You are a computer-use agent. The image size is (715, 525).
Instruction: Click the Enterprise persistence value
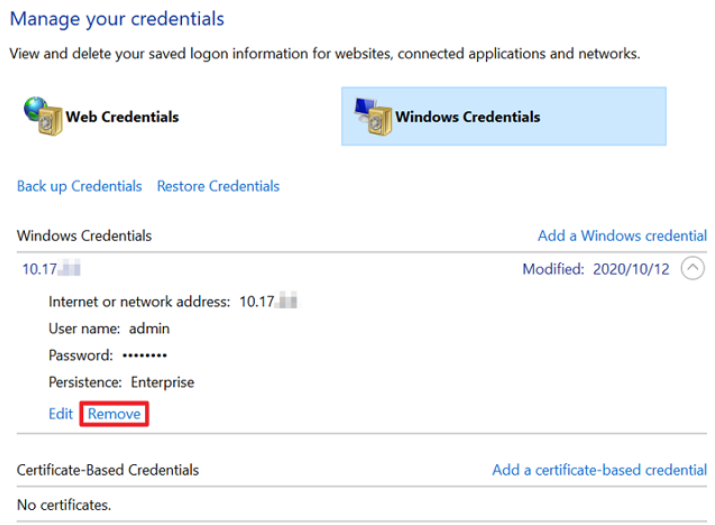tap(162, 382)
